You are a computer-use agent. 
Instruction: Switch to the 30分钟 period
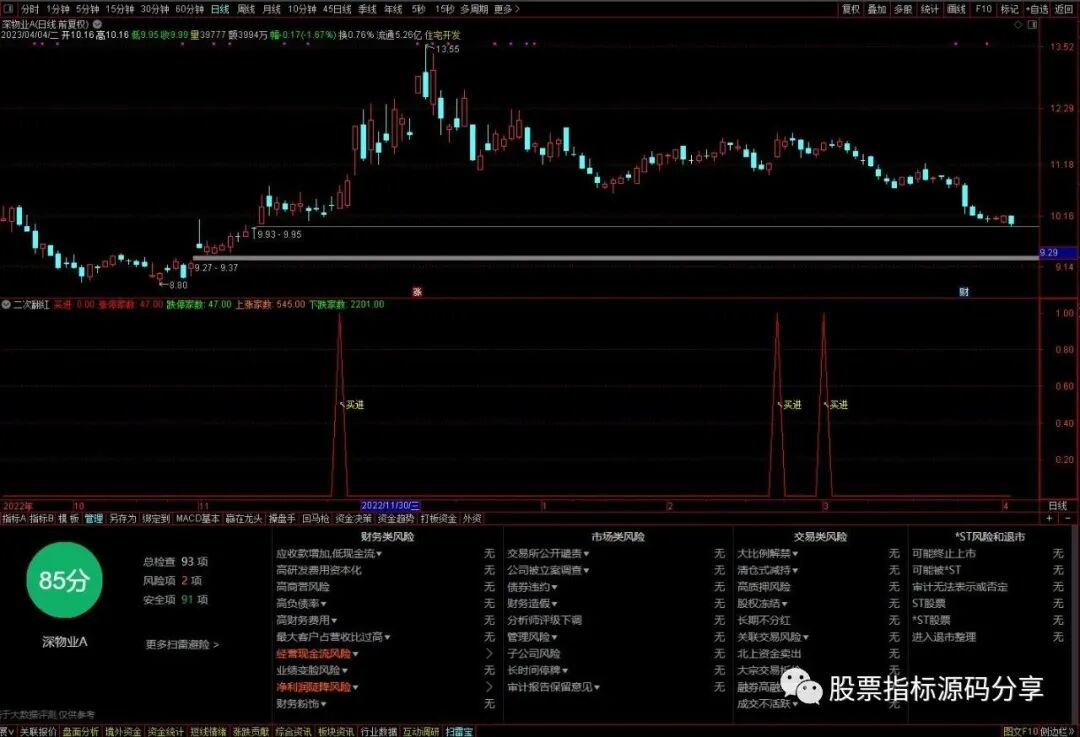154,9
